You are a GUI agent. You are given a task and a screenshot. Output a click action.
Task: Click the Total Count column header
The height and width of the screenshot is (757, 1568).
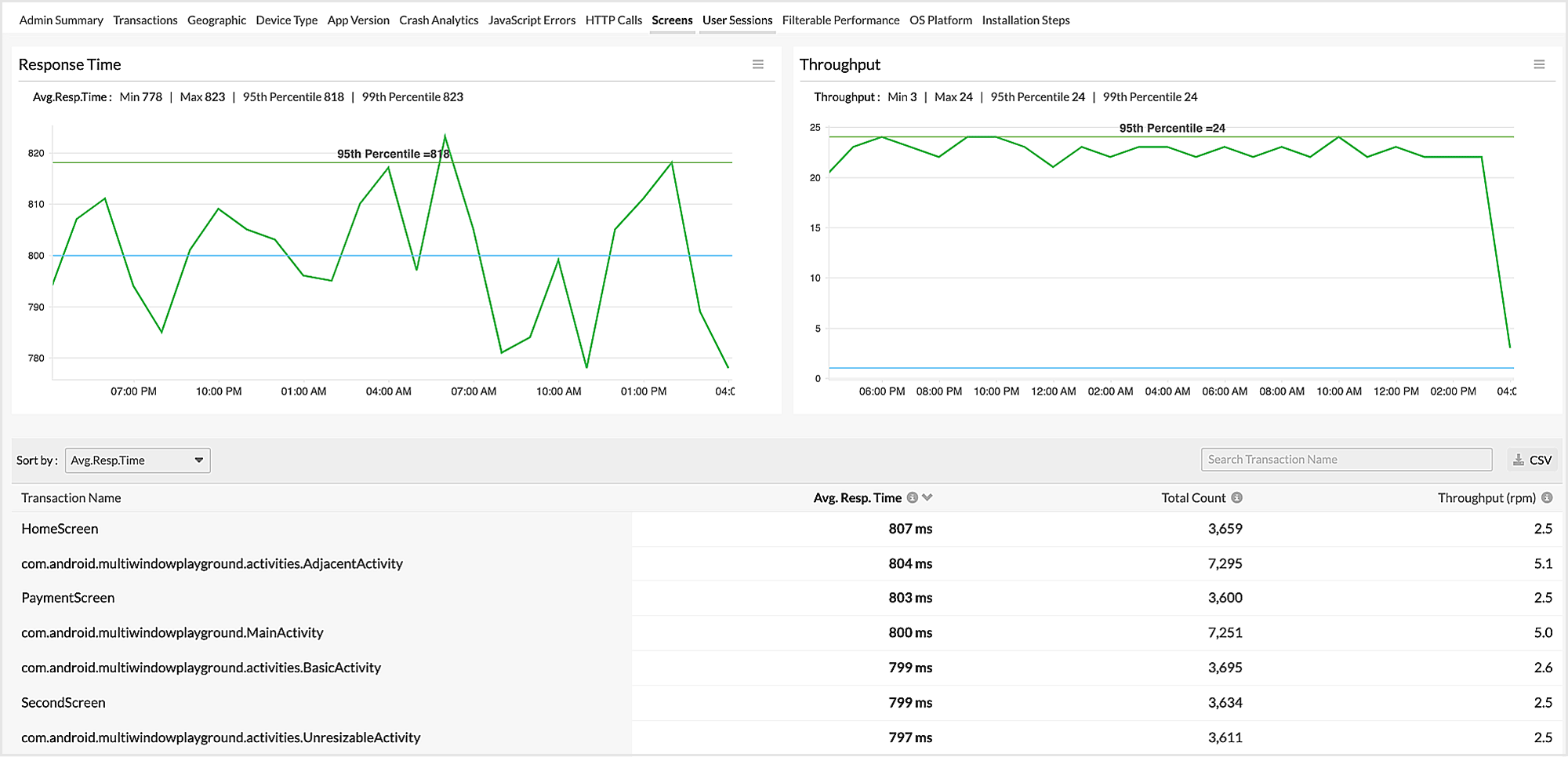[x=1192, y=497]
